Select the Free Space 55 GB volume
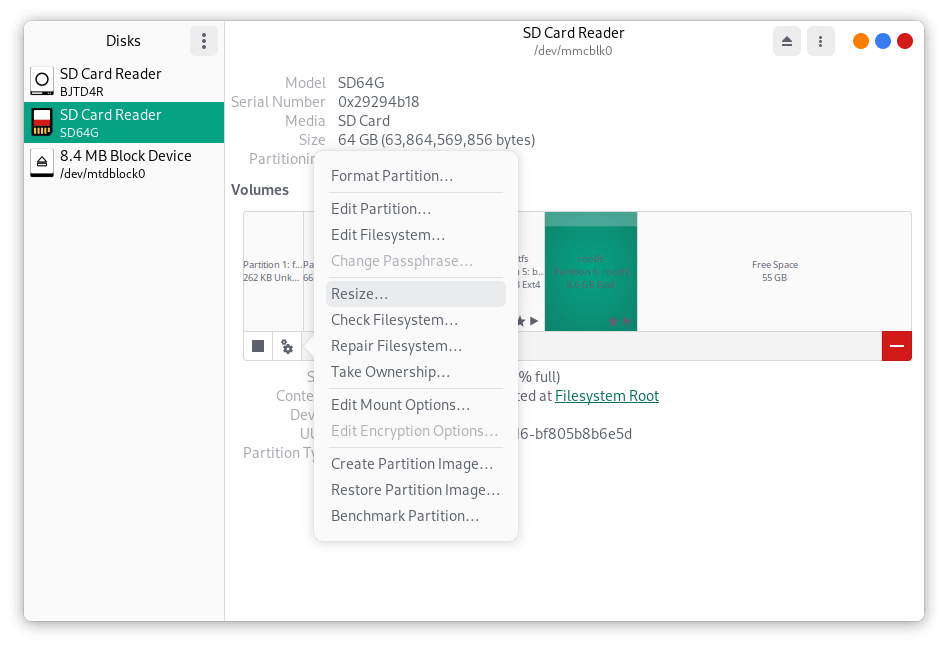This screenshot has width=948, height=648. pos(774,271)
